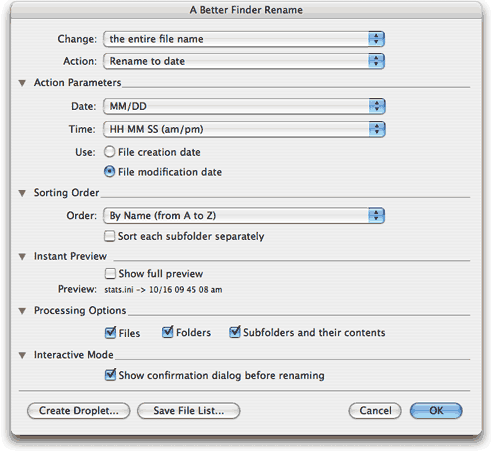Click the Save File List... button

pos(189,411)
